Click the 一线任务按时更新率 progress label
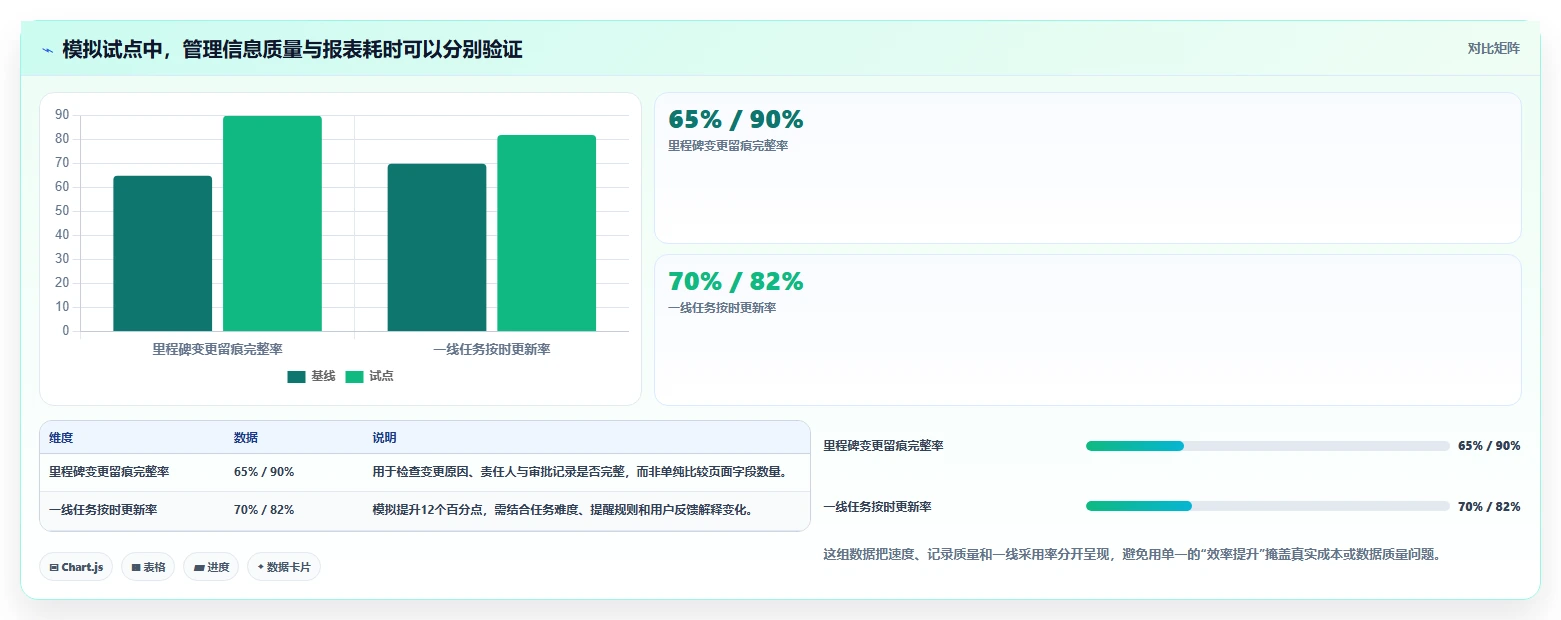The height and width of the screenshot is (620, 1561). point(877,507)
